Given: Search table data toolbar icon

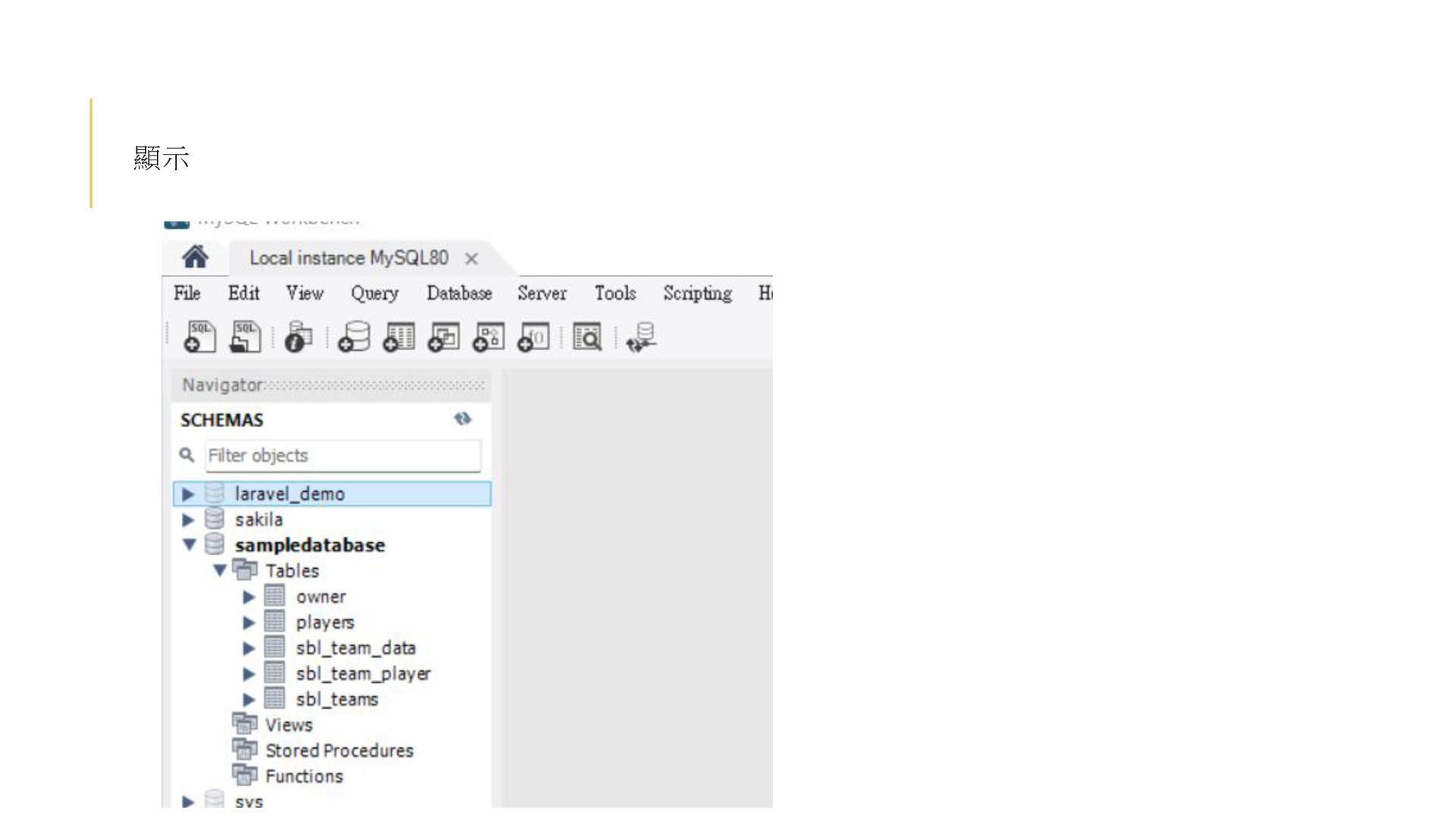Looking at the screenshot, I should (x=587, y=337).
